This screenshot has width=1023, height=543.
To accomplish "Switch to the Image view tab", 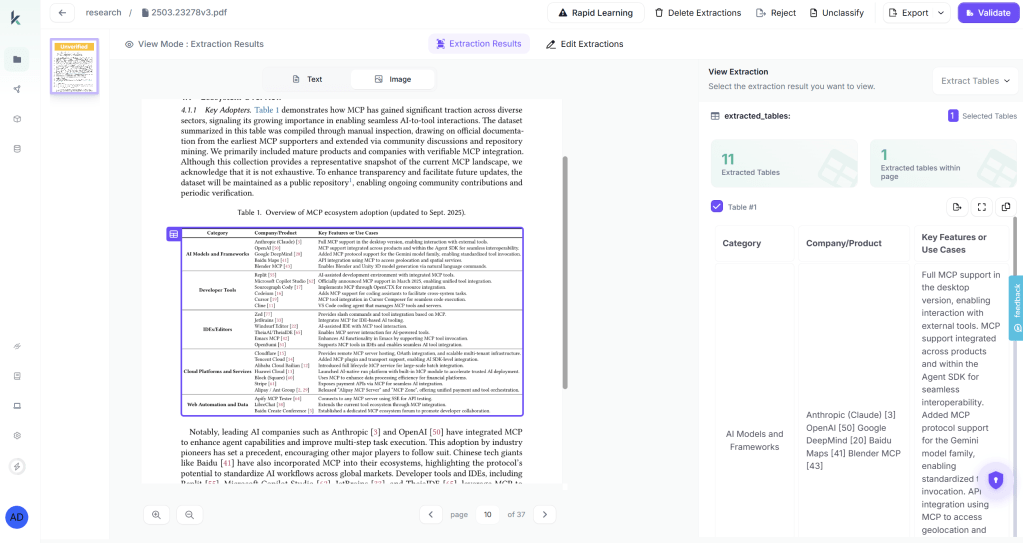I will click(392, 79).
